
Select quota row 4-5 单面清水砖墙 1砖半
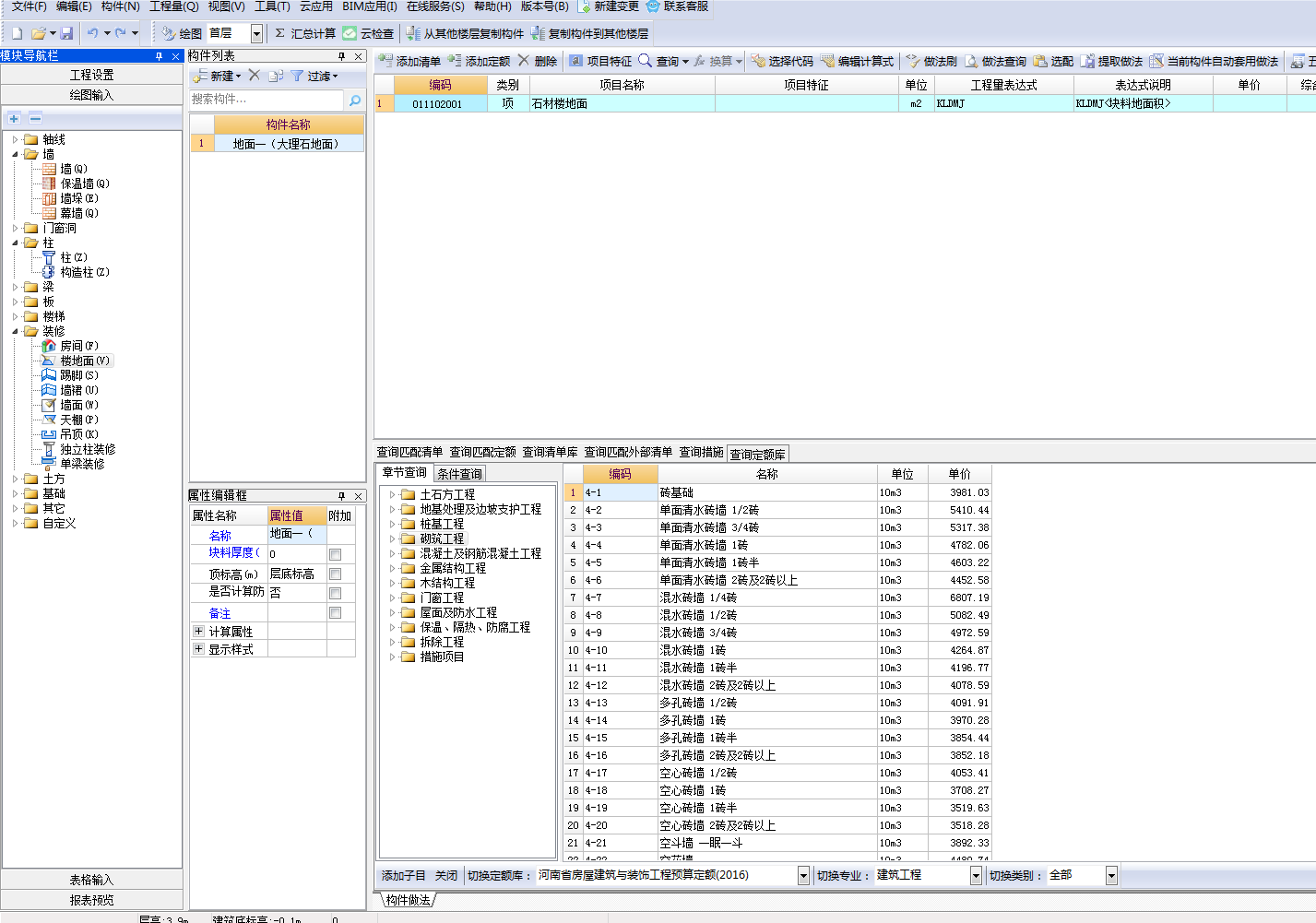[x=777, y=562]
